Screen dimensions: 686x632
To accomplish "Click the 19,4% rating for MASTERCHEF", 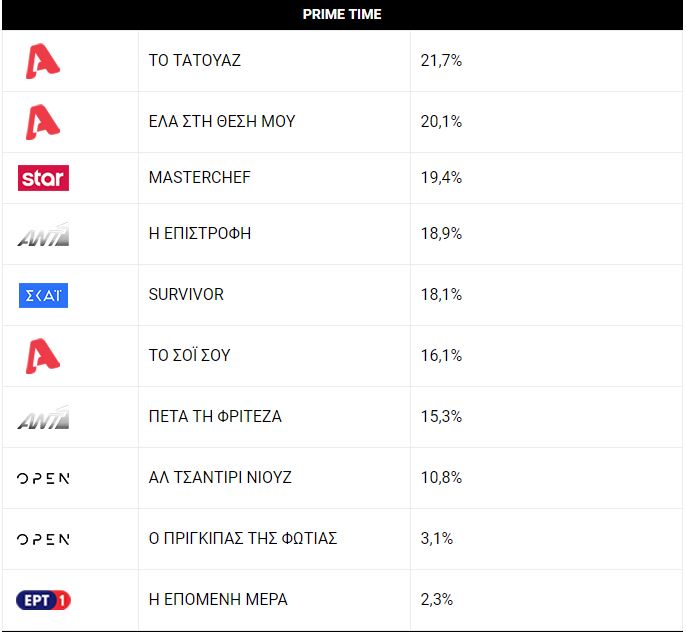I will pos(441,178).
